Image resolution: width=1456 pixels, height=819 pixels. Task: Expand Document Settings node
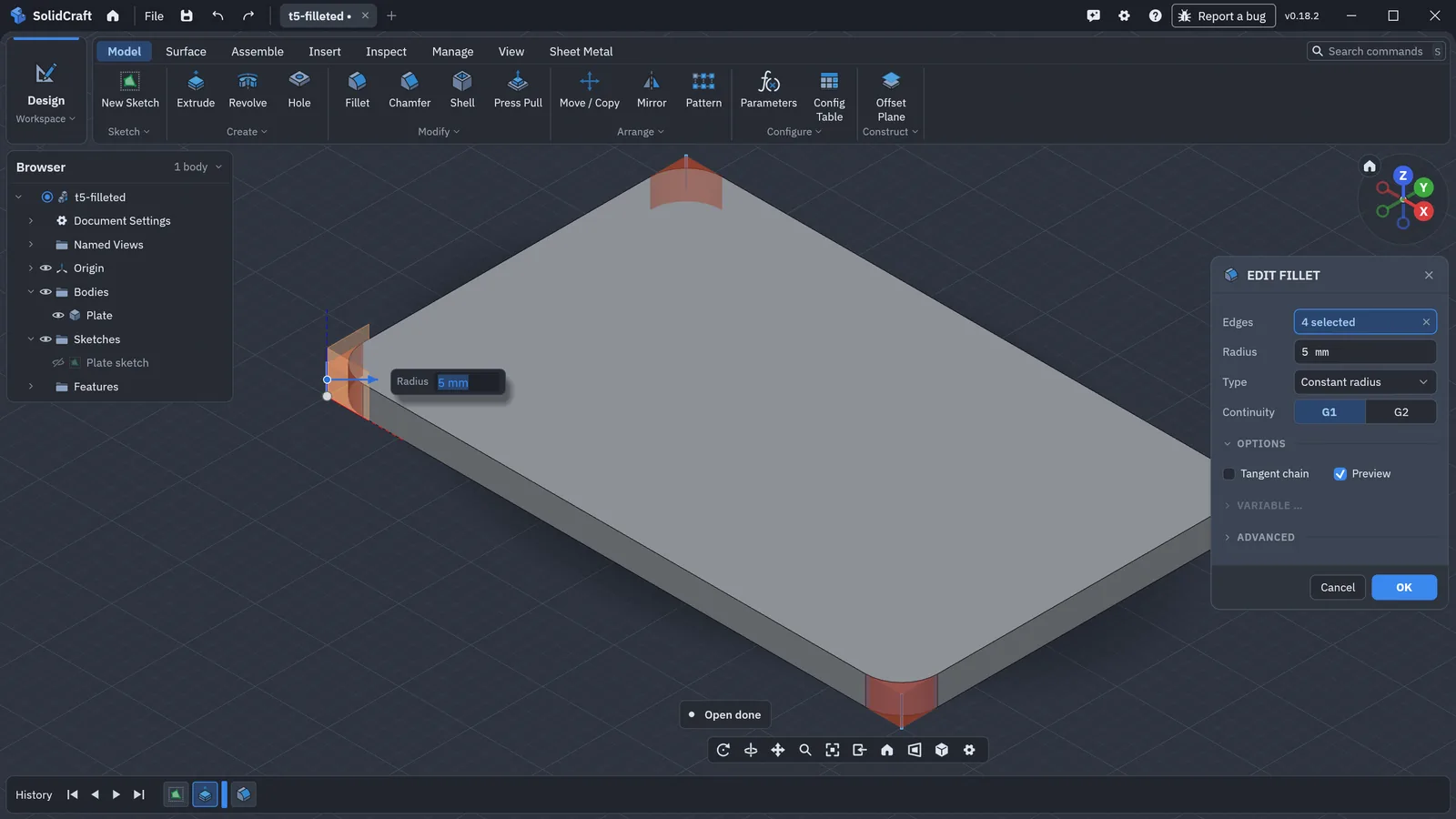click(31, 221)
